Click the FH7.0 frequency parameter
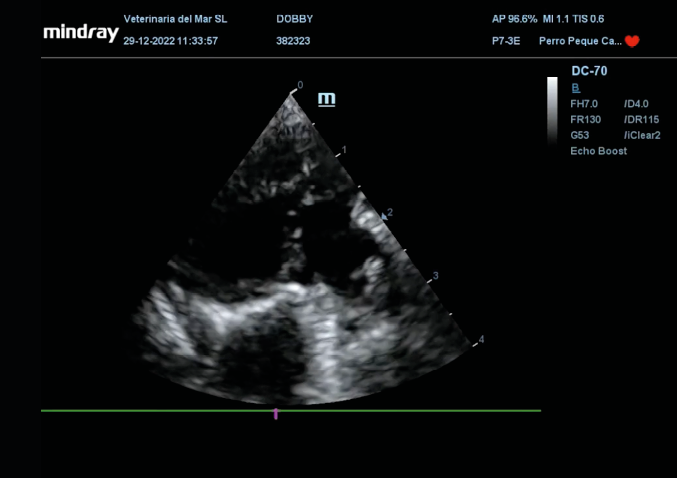Image resolution: width=677 pixels, height=478 pixels. pyautogui.click(x=584, y=104)
